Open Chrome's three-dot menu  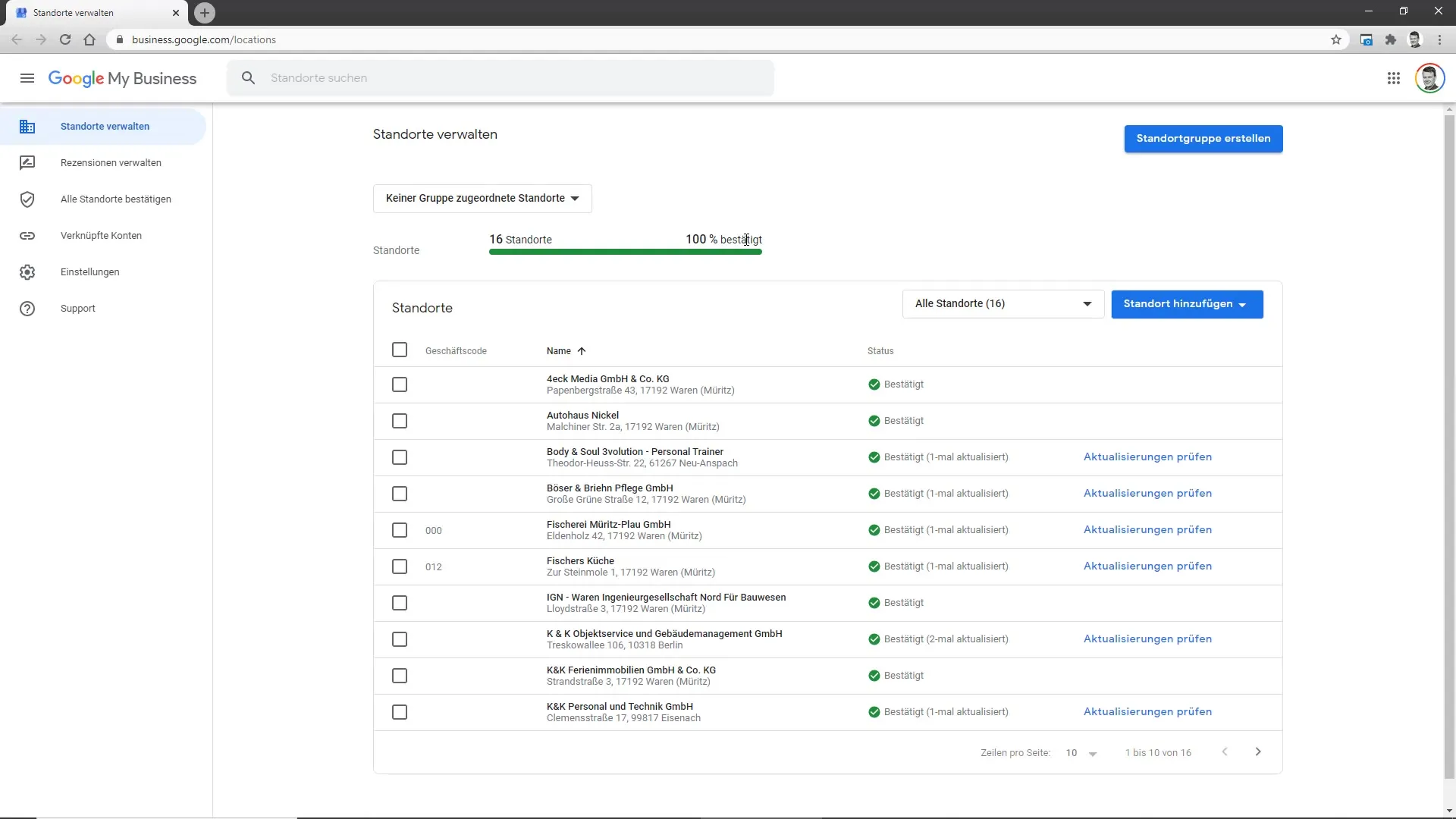(1439, 39)
